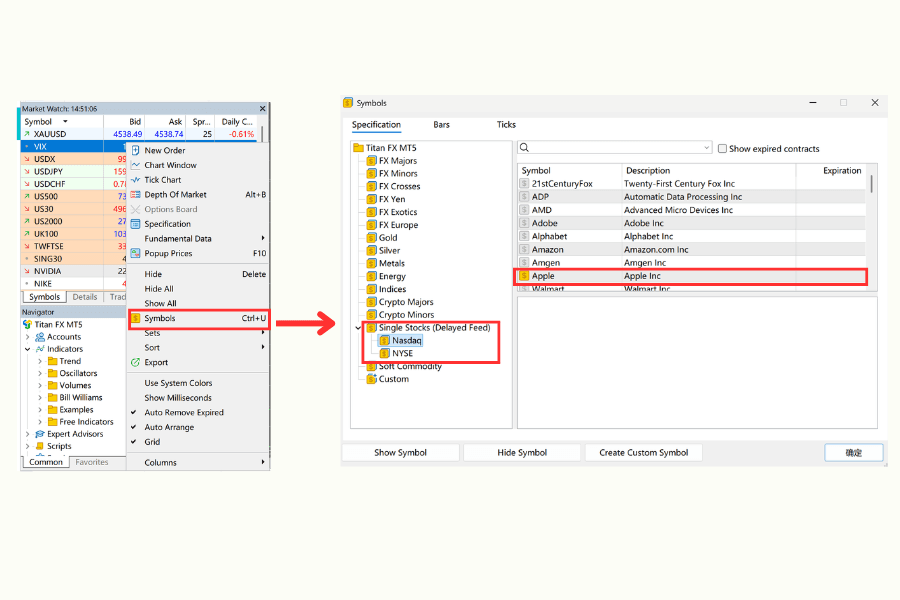Expand the Accounts node in Navigator
Screen dimensions: 900x600
28,337
